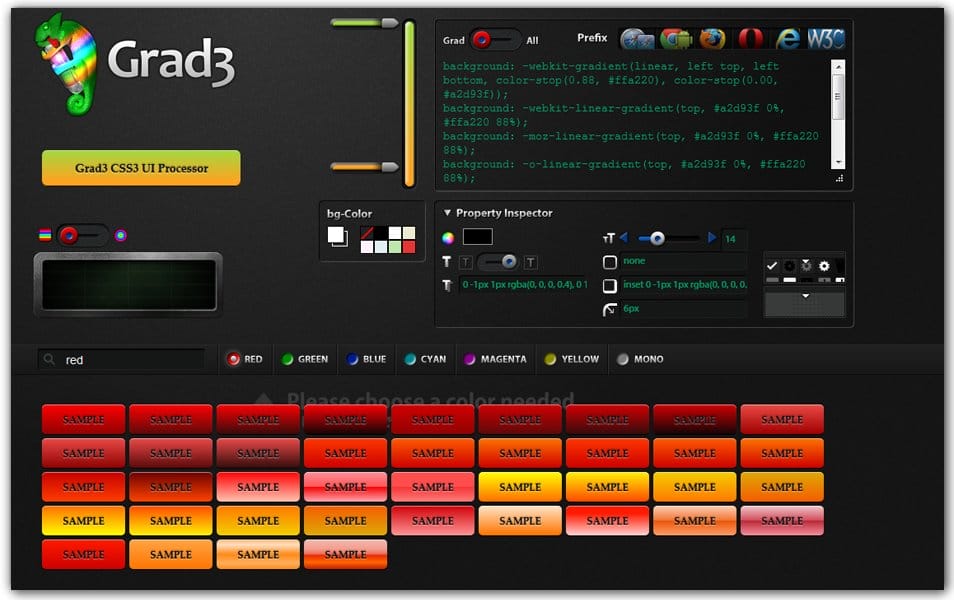Image resolution: width=954 pixels, height=600 pixels.
Task: Click the gear icon in Property Inspector
Action: tap(823, 265)
